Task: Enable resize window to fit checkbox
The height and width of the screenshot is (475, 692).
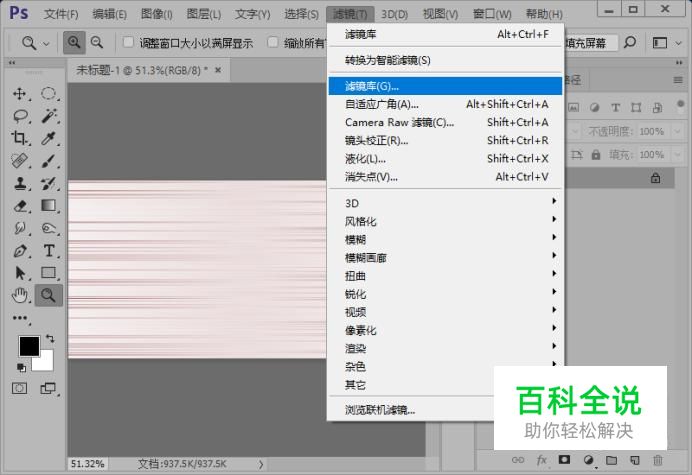Action: pyautogui.click(x=128, y=42)
